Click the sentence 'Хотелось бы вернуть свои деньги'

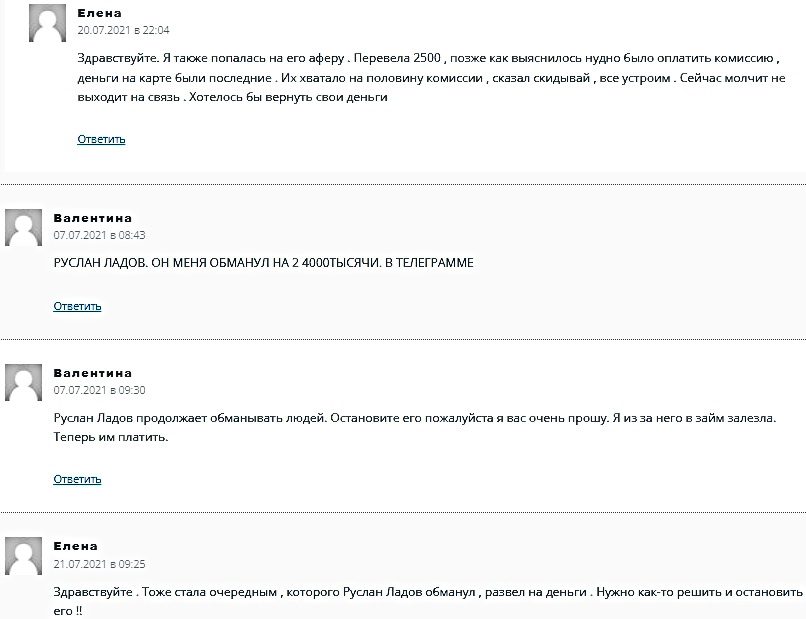pos(288,97)
